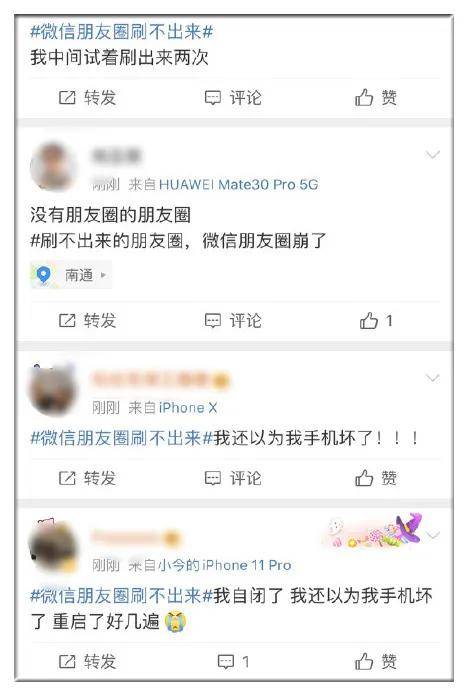
Task: Open the #微信朋友圈刷不出来# hashtag in the top post
Action: pyautogui.click(x=122, y=32)
